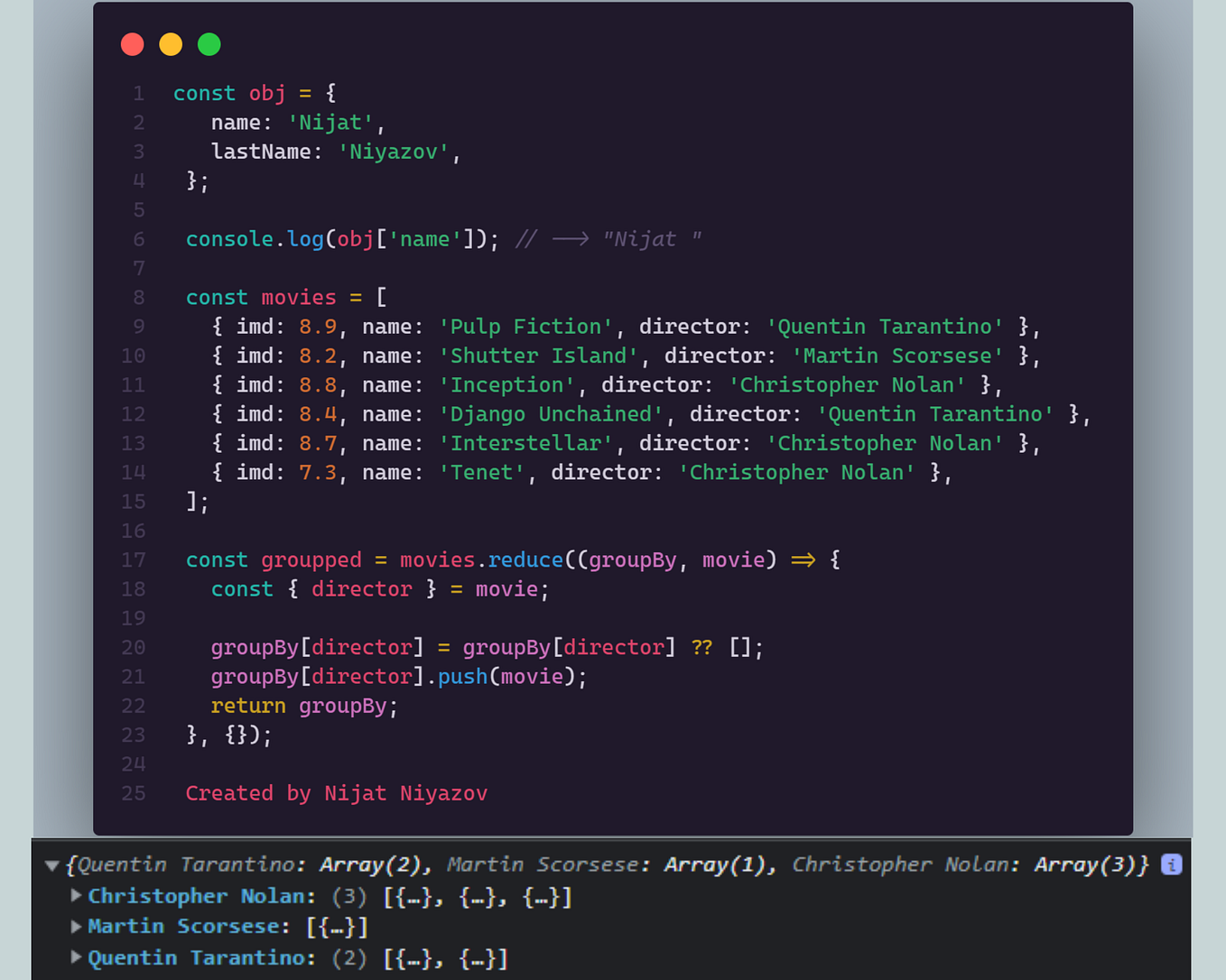Viewport: 1226px width, 980px height.
Task: Click the second object braces beside Quentin Tarantino
Action: coord(480,957)
